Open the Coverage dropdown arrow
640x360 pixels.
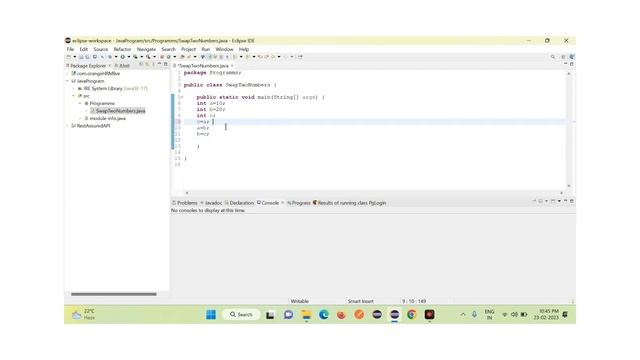click(x=142, y=57)
